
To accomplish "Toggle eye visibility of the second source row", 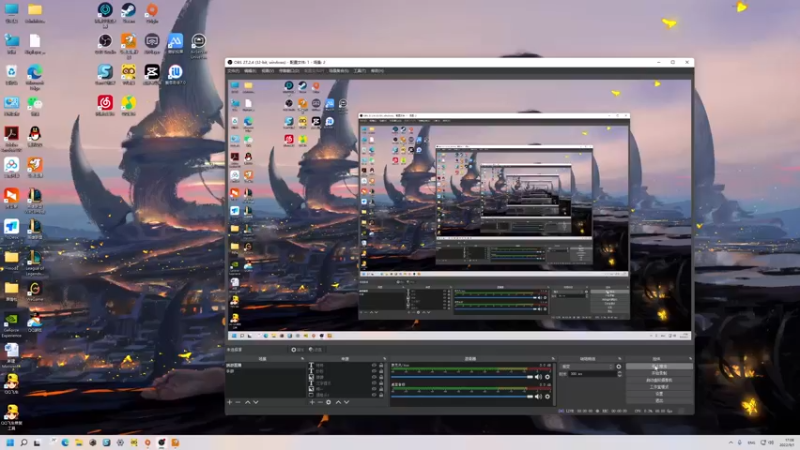I will [x=374, y=371].
